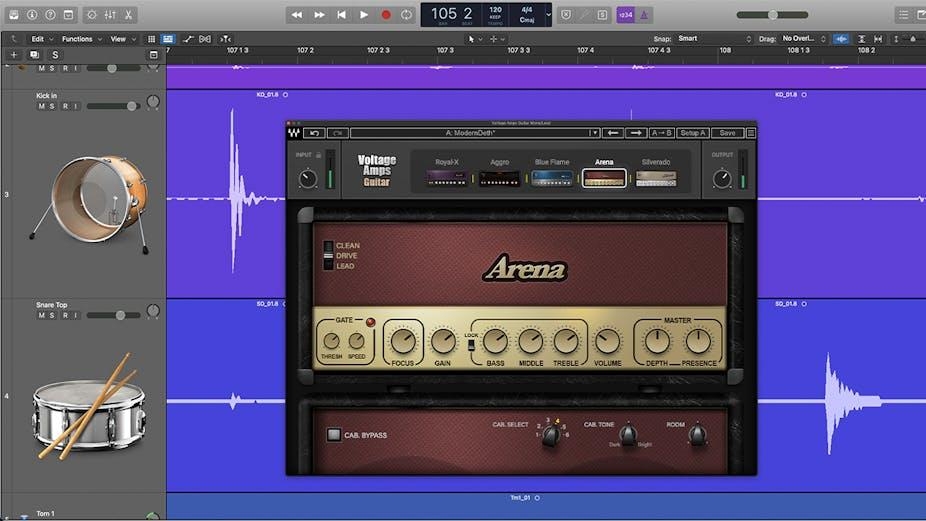Select the Royal-X amp model
Screen dimensions: 926x521
[446, 177]
